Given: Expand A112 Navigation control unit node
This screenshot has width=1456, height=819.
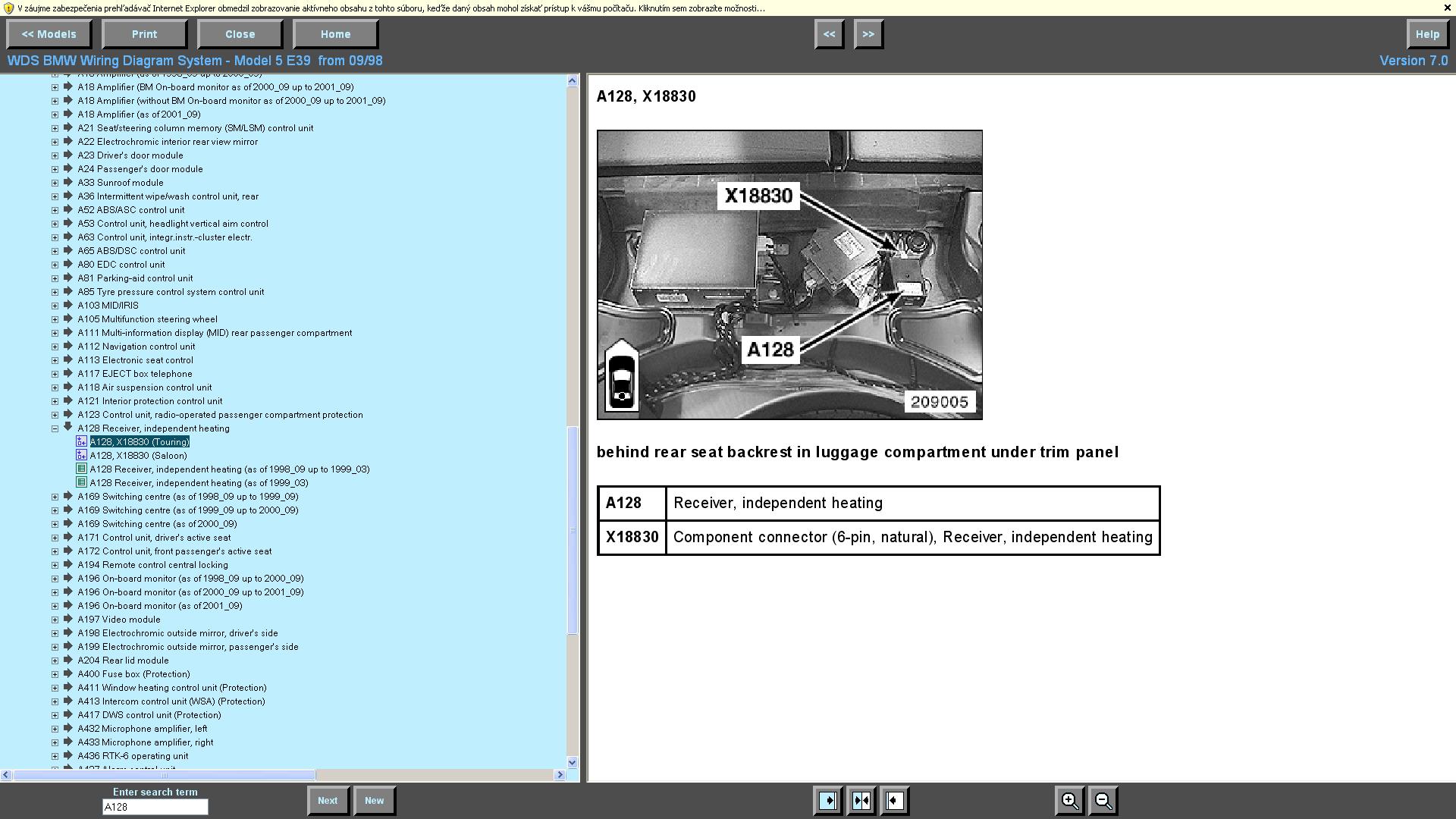Looking at the screenshot, I should pyautogui.click(x=55, y=347).
